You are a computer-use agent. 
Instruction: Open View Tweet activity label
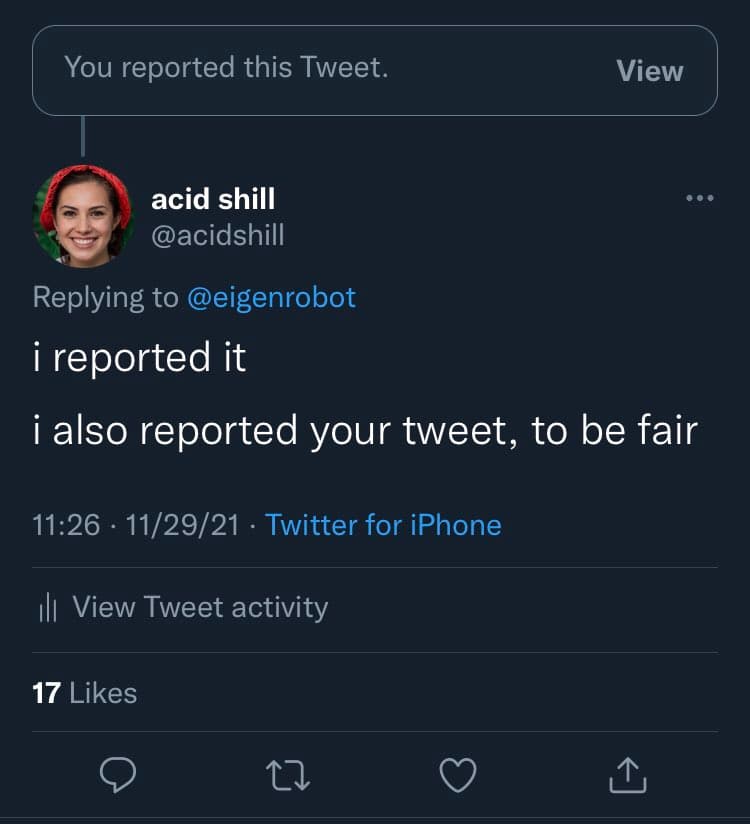click(200, 607)
